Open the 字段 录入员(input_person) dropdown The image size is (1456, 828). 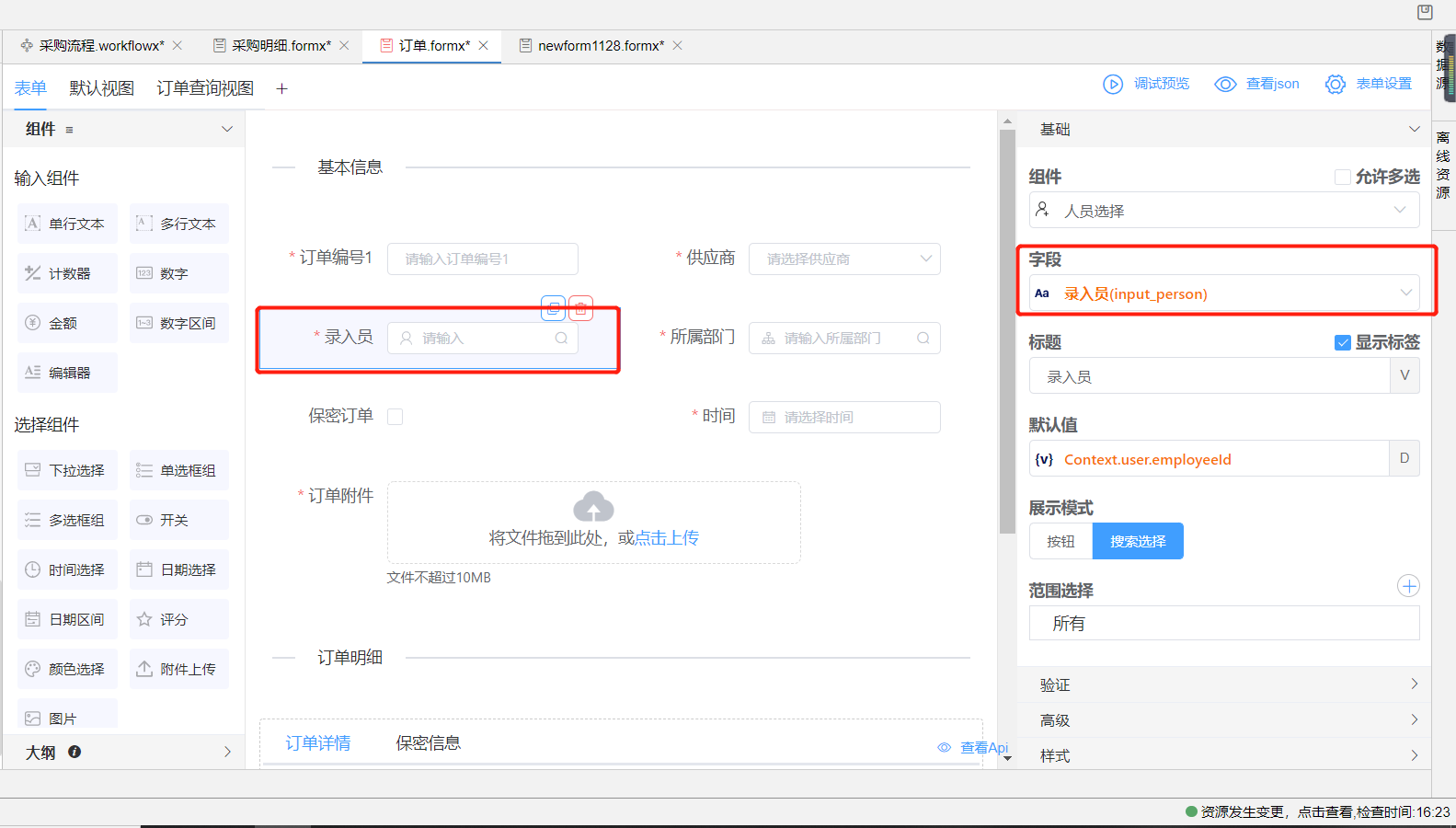click(1223, 293)
